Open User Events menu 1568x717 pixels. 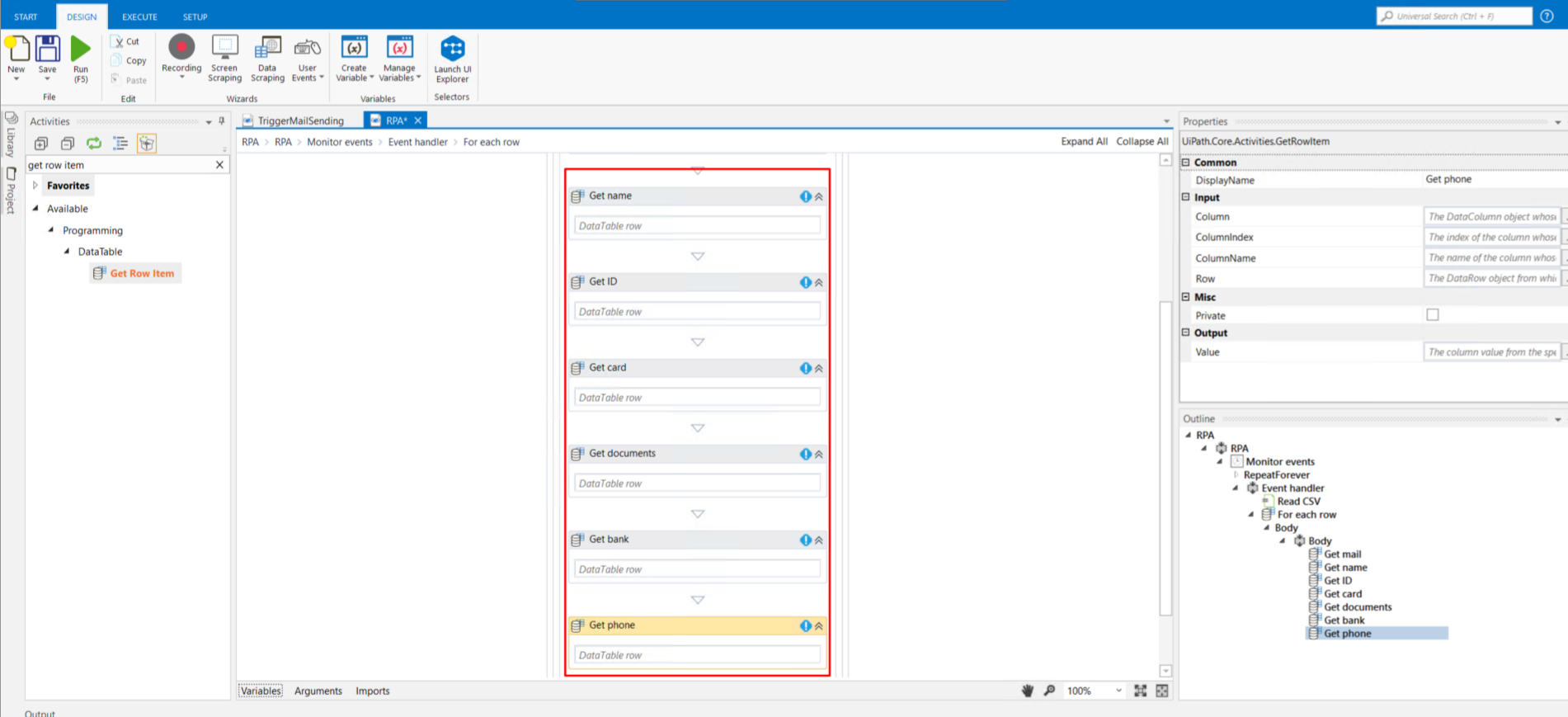(308, 58)
